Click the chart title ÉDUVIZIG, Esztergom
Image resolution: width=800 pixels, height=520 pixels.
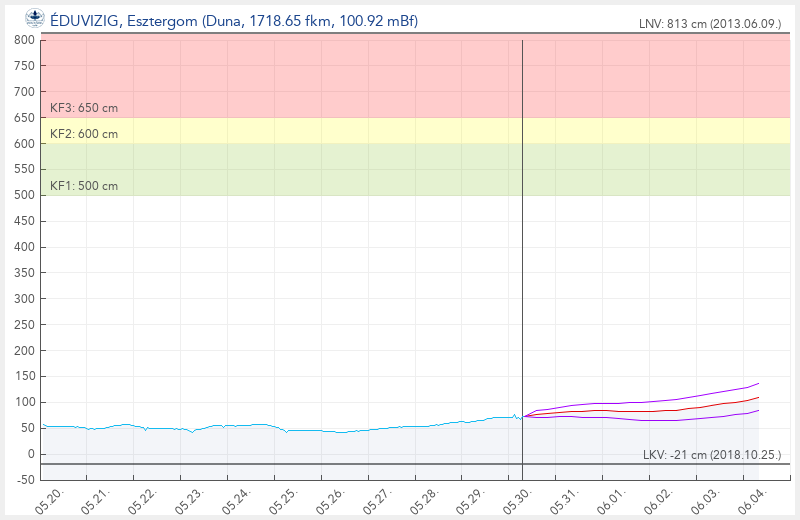[x=234, y=21]
